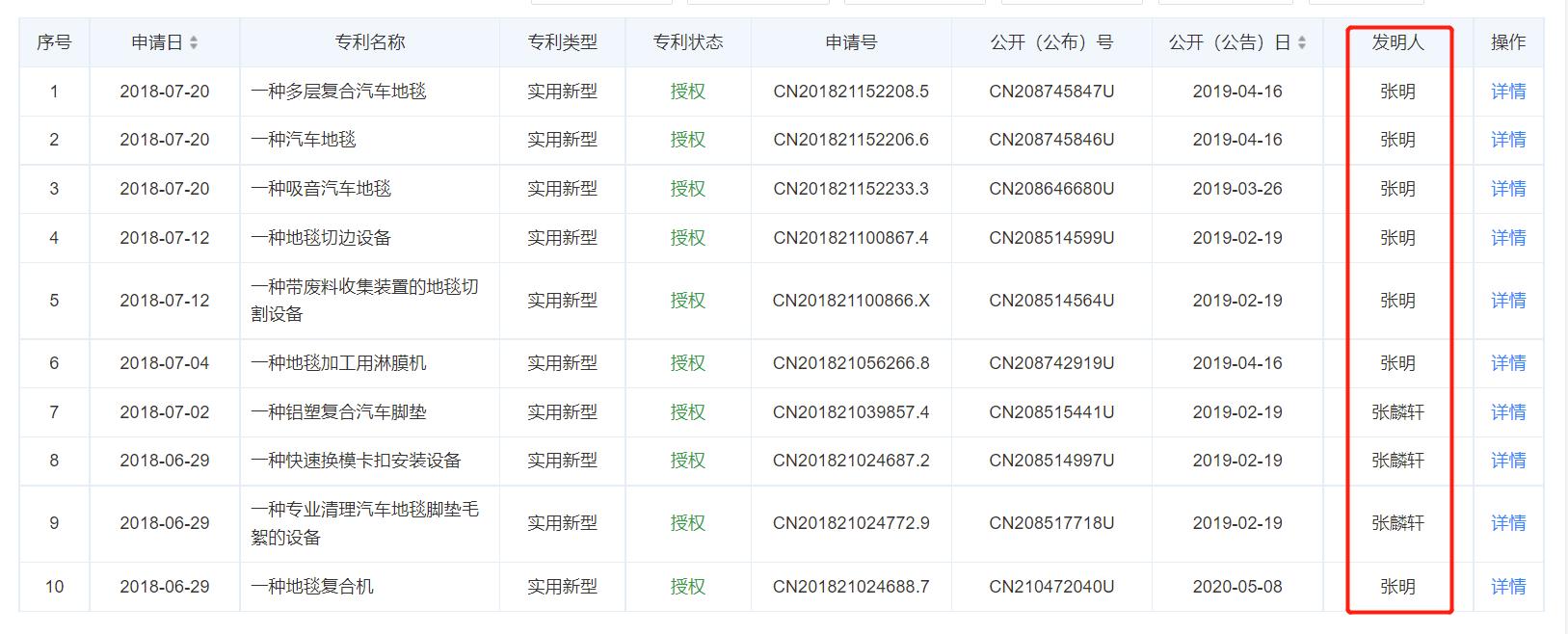Open 详情 for 一种快速换模卡扣安装设备
This screenshot has width=1568, height=634.
click(x=1508, y=461)
